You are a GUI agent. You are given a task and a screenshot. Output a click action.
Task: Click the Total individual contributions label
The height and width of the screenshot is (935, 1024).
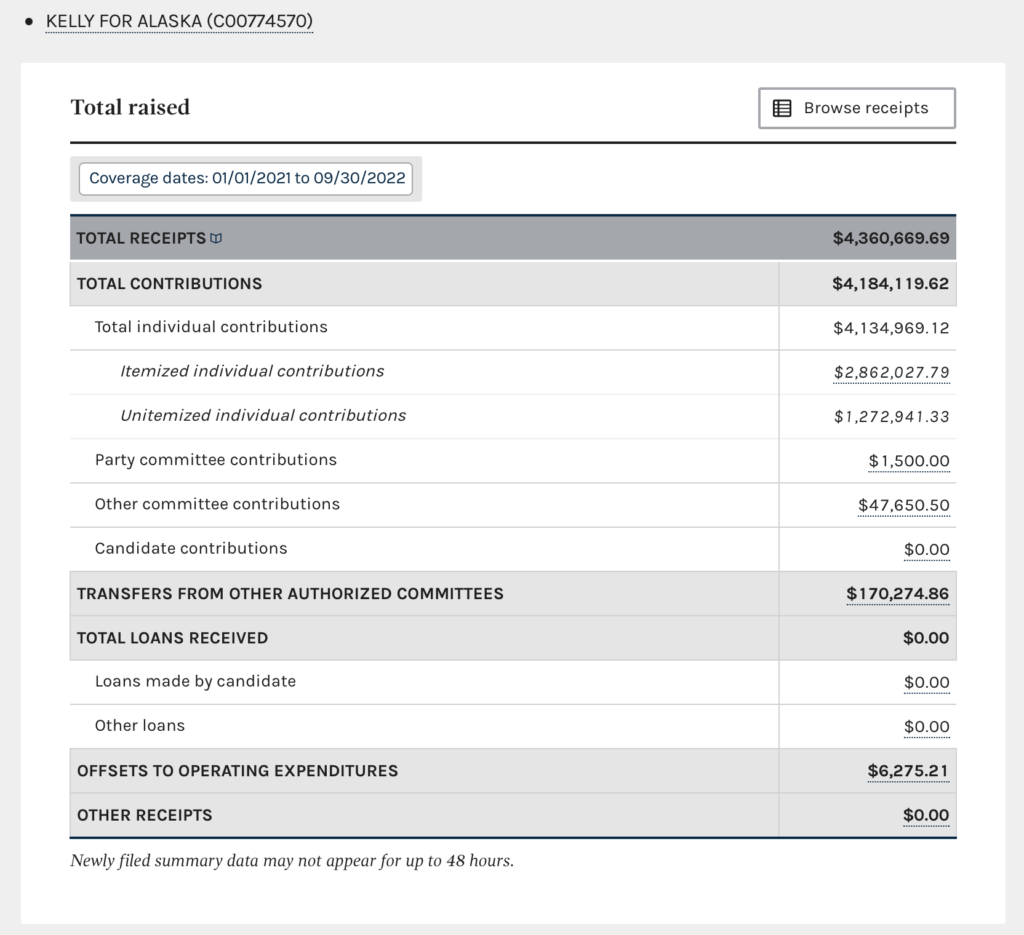[x=211, y=327]
